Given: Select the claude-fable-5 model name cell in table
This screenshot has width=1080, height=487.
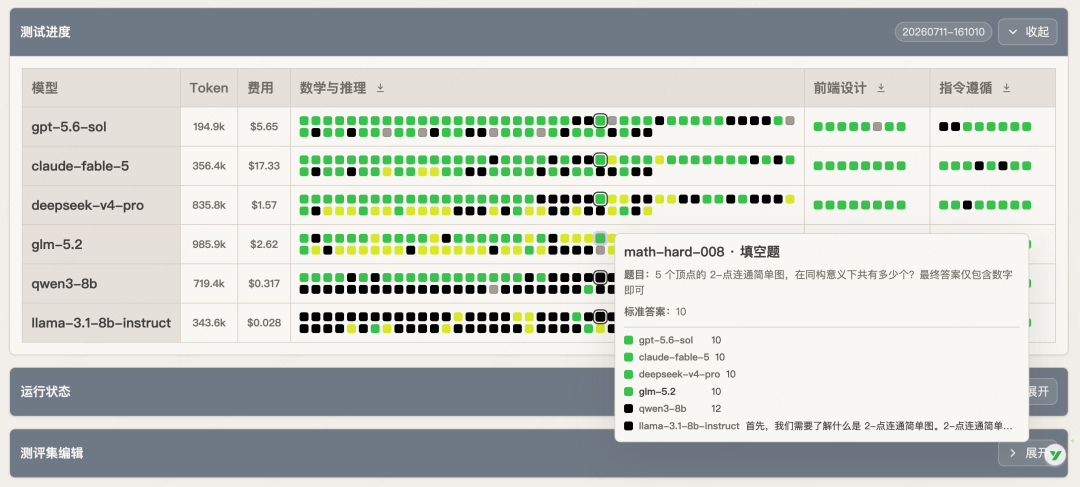Looking at the screenshot, I should [x=101, y=166].
